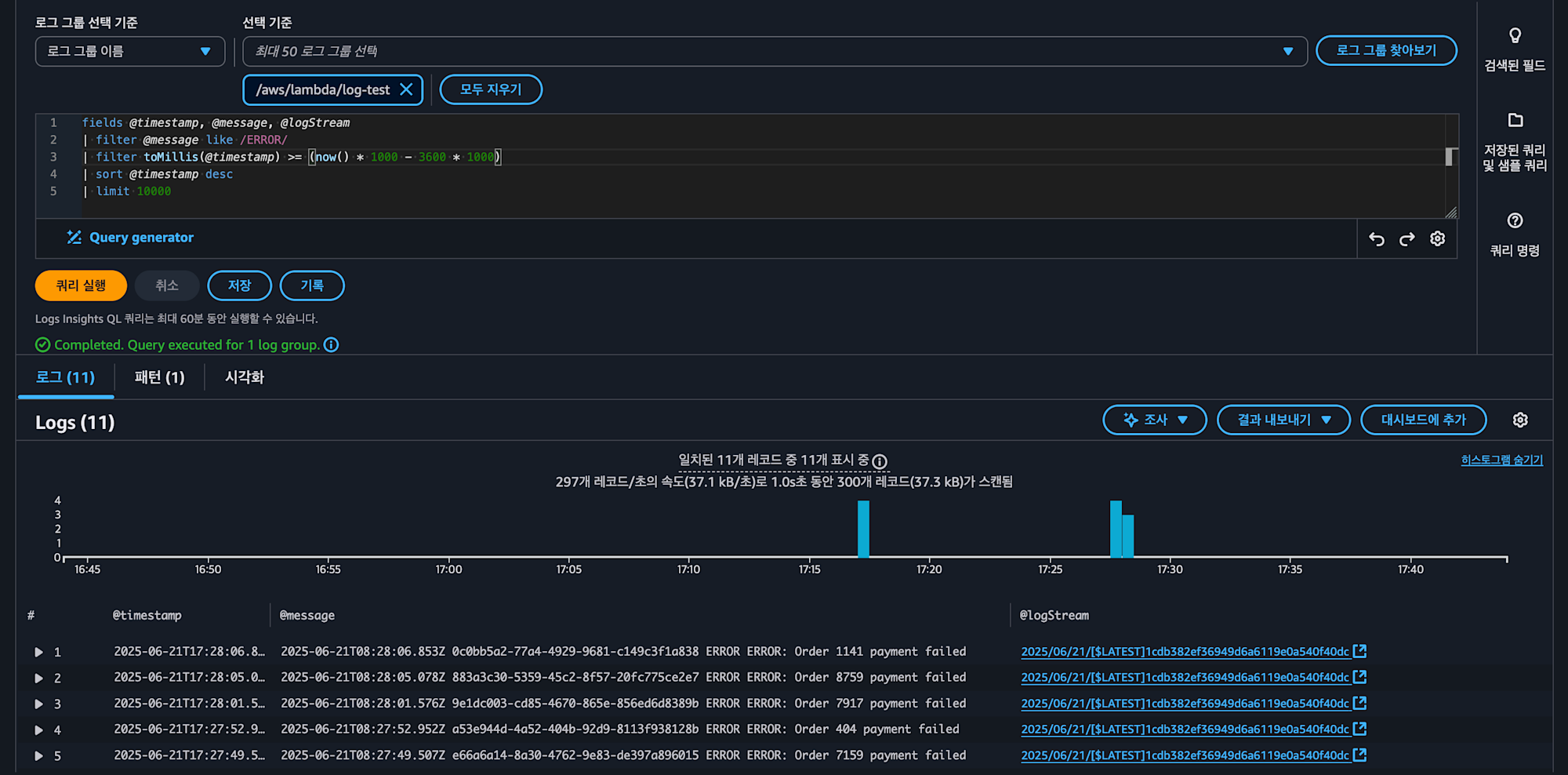
Task: Click info icon next to matched records text
Action: 880,461
